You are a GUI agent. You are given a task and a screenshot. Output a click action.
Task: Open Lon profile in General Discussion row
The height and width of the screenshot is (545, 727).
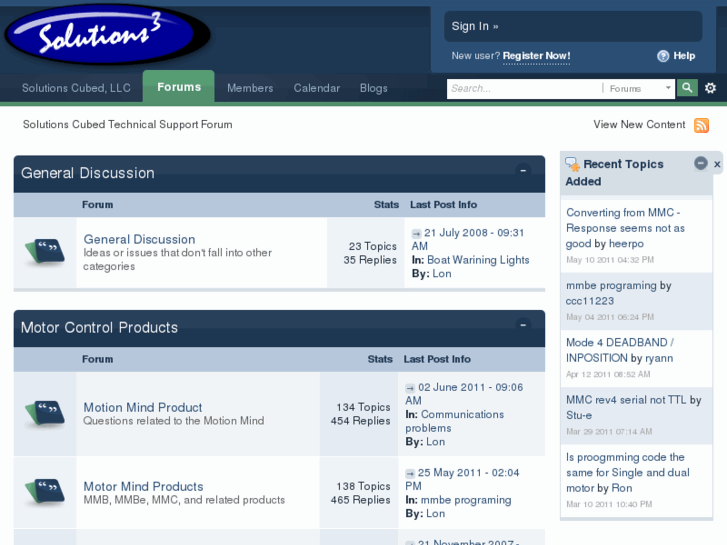click(442, 274)
